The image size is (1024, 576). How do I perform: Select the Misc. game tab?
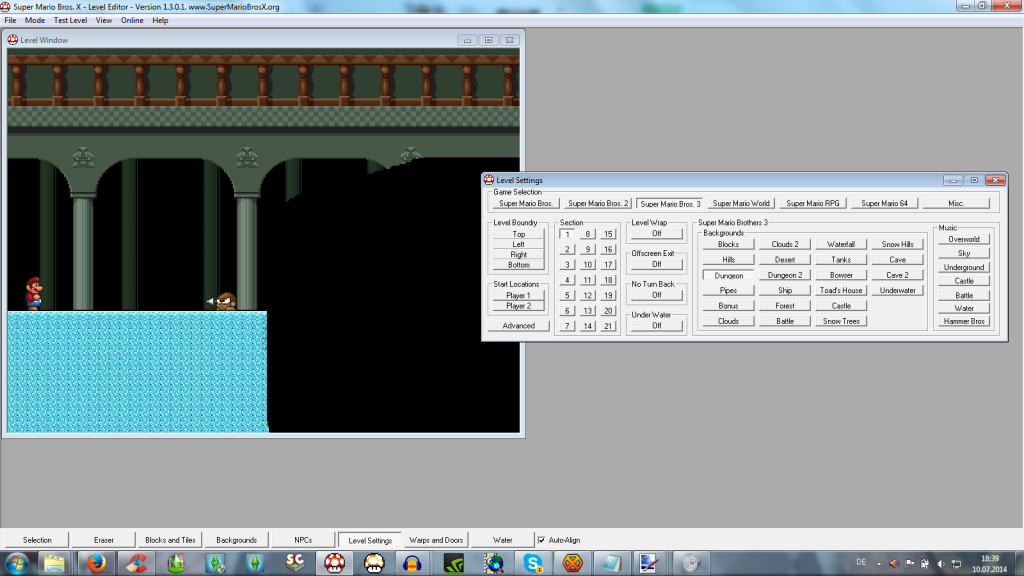click(956, 203)
